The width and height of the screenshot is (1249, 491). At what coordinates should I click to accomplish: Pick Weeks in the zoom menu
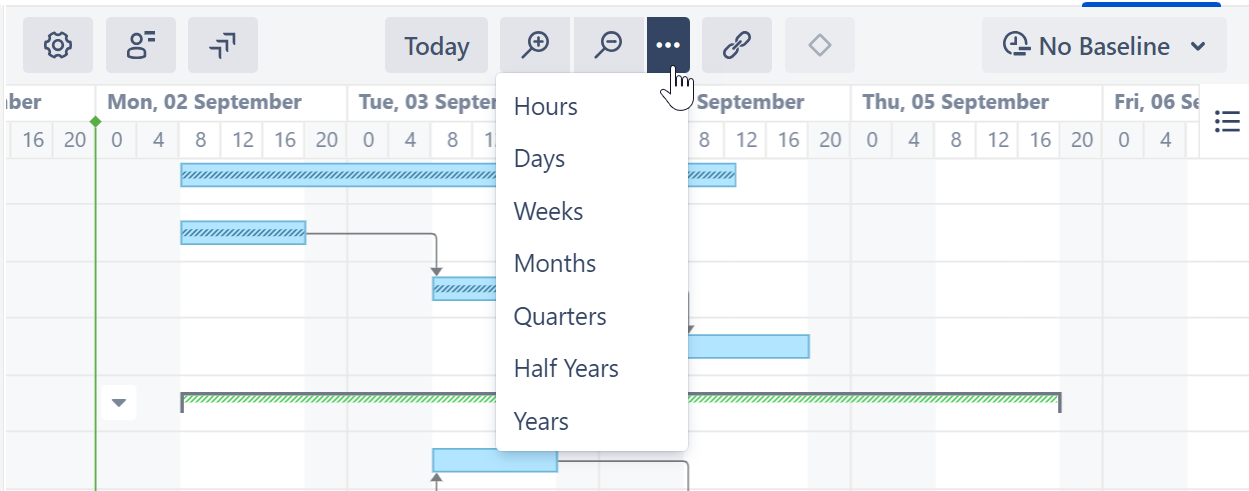tap(549, 212)
